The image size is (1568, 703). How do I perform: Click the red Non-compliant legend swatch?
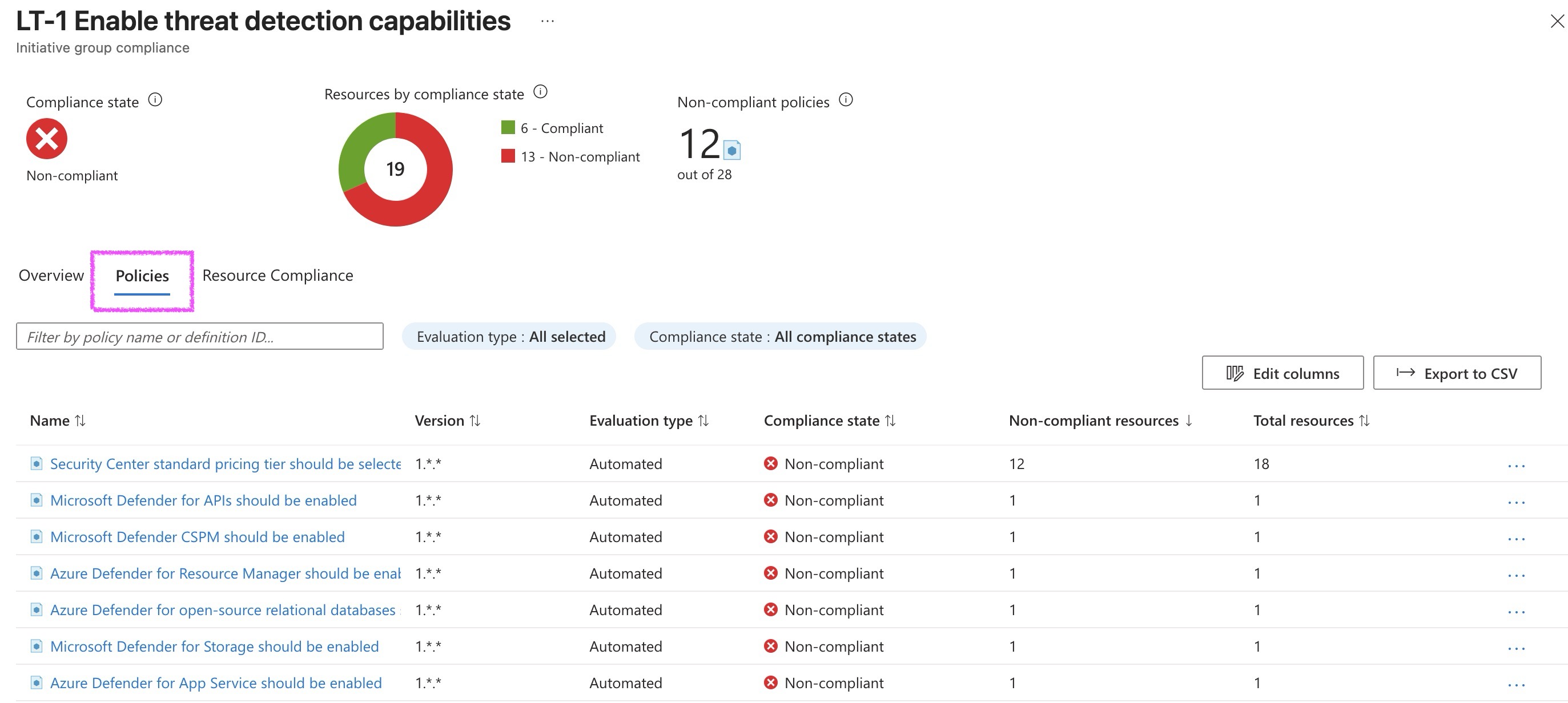(508, 156)
